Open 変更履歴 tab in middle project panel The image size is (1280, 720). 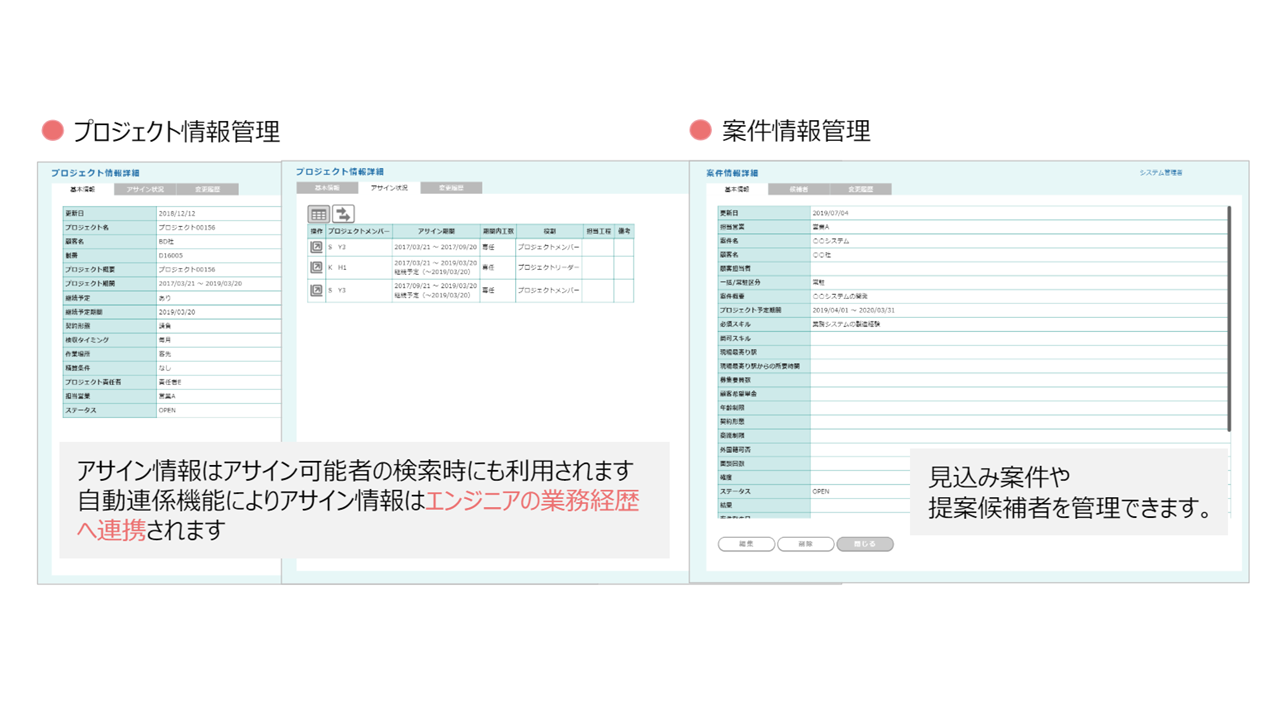coord(451,188)
